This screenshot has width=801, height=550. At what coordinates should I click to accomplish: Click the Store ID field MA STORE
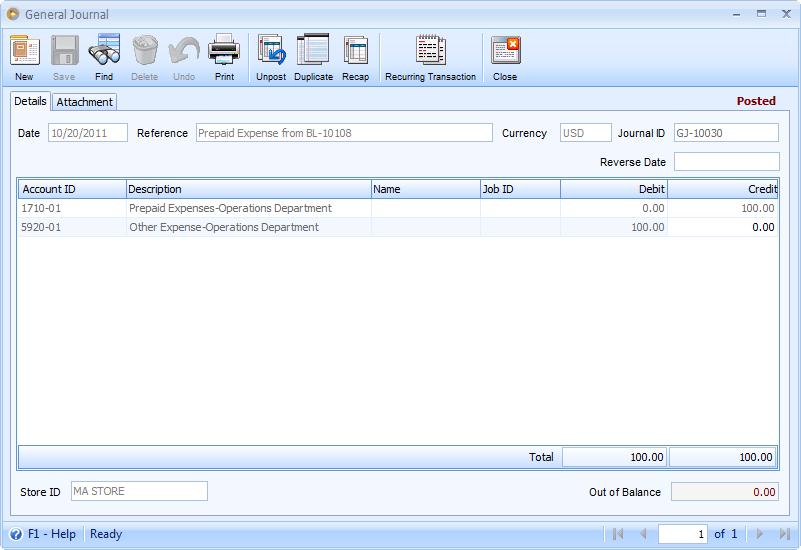(x=139, y=491)
